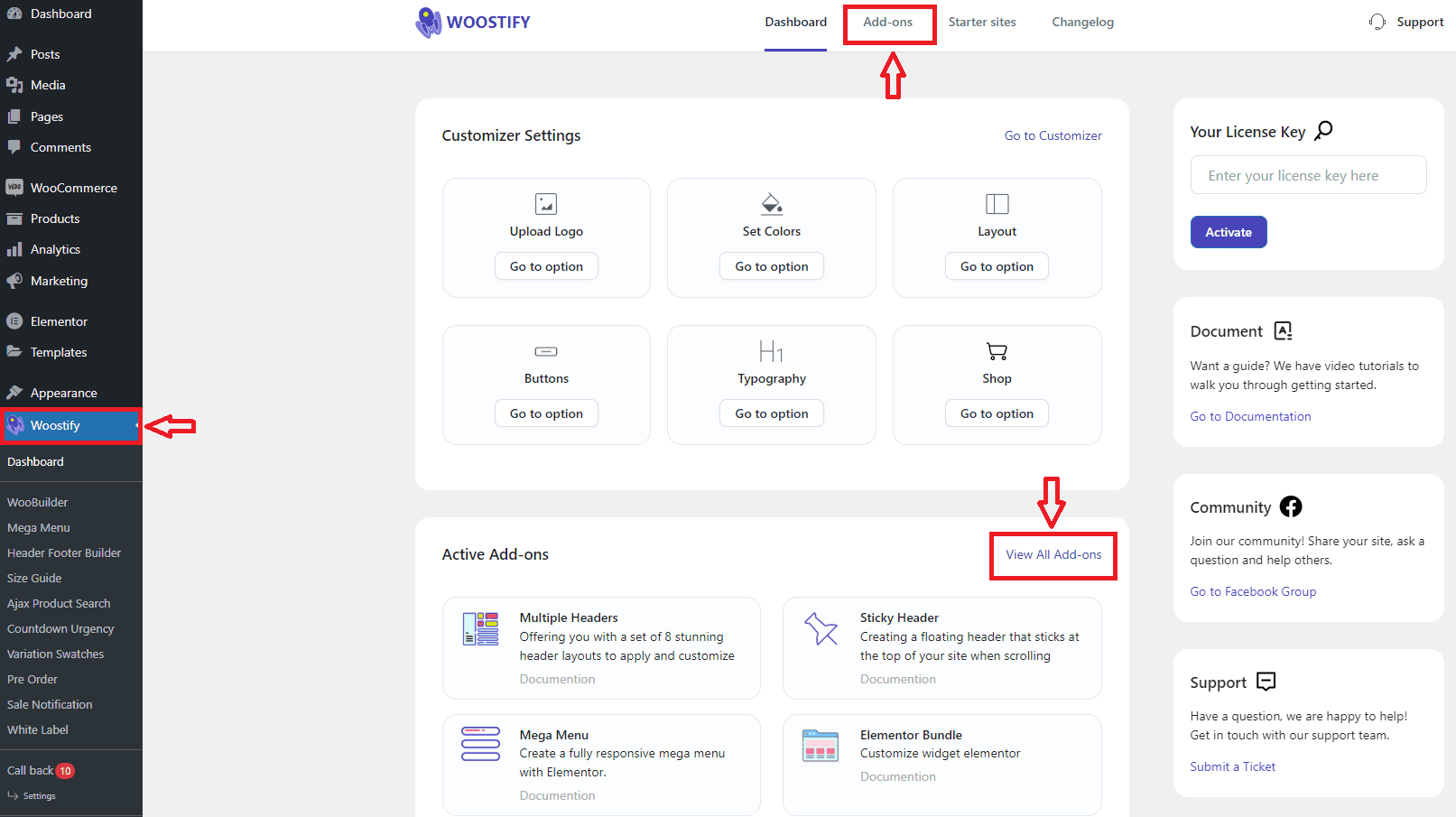Screen dimensions: 1456x817
Task: Click the Upload Logo image icon
Action: click(x=546, y=203)
